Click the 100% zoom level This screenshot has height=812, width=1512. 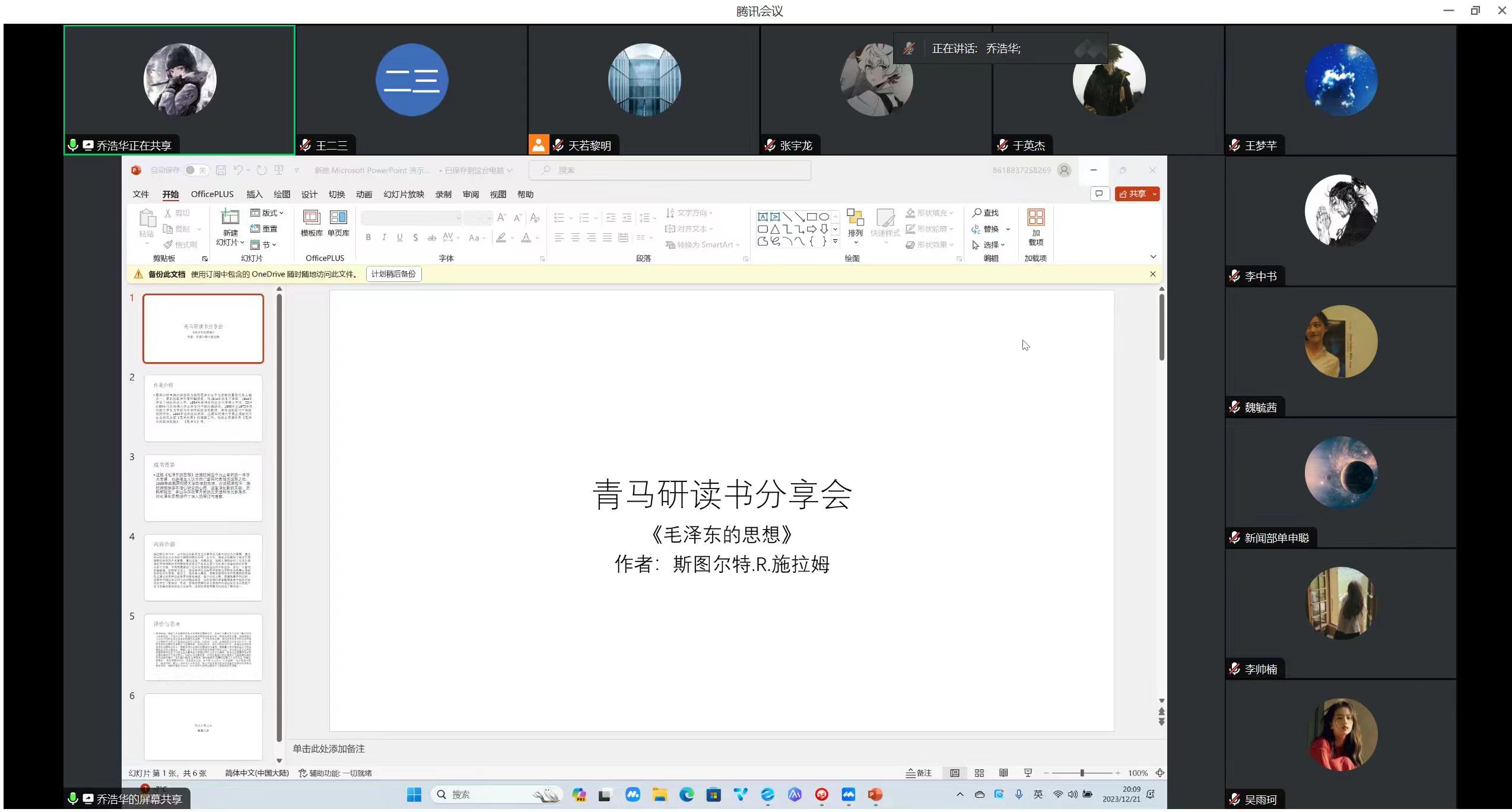pos(1138,773)
